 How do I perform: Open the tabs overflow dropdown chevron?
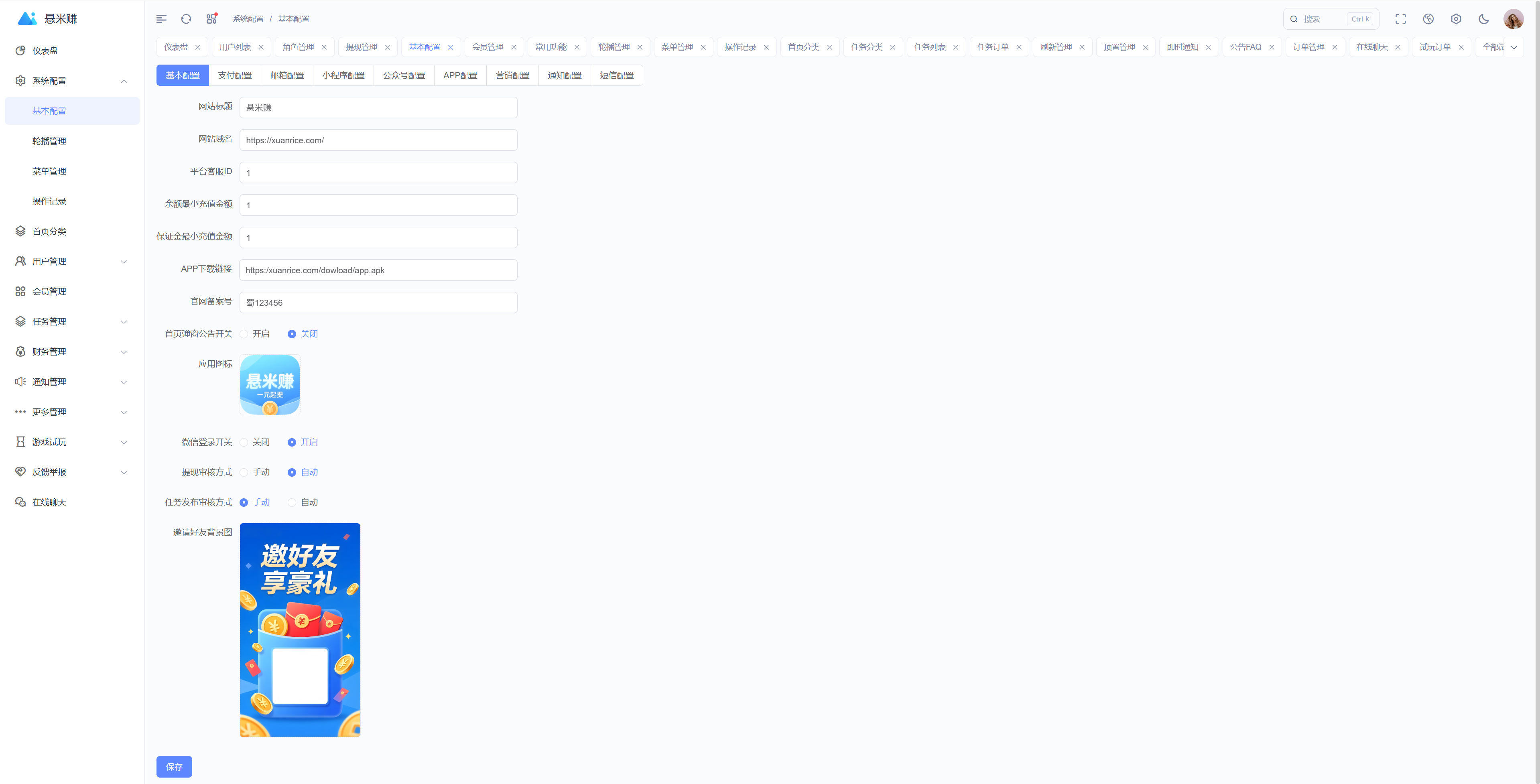(x=1514, y=47)
